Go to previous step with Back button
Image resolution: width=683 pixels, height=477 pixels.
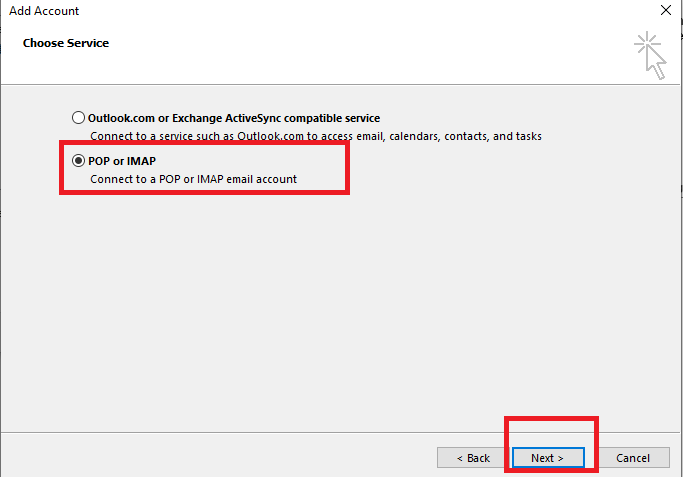tap(473, 458)
